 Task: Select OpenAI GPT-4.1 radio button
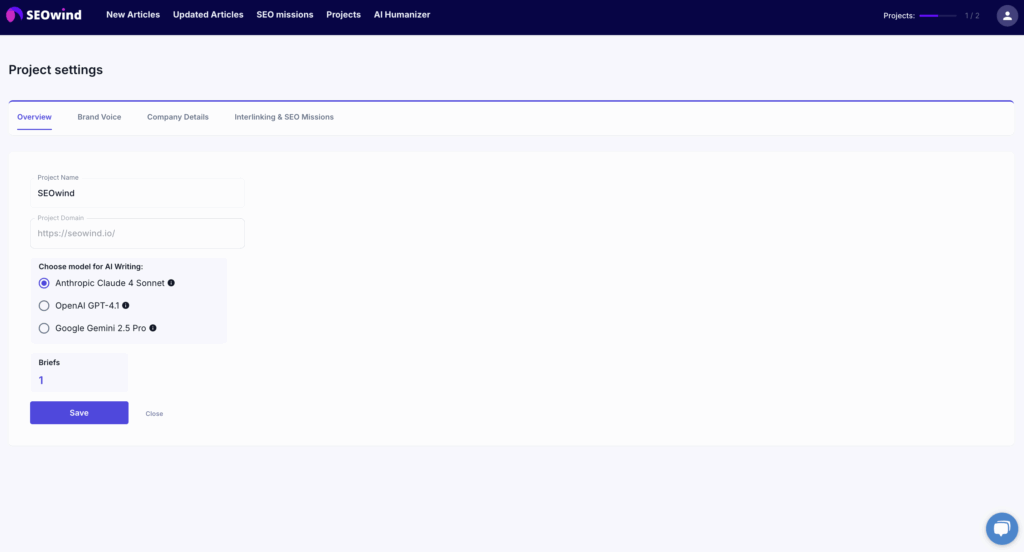[44, 306]
